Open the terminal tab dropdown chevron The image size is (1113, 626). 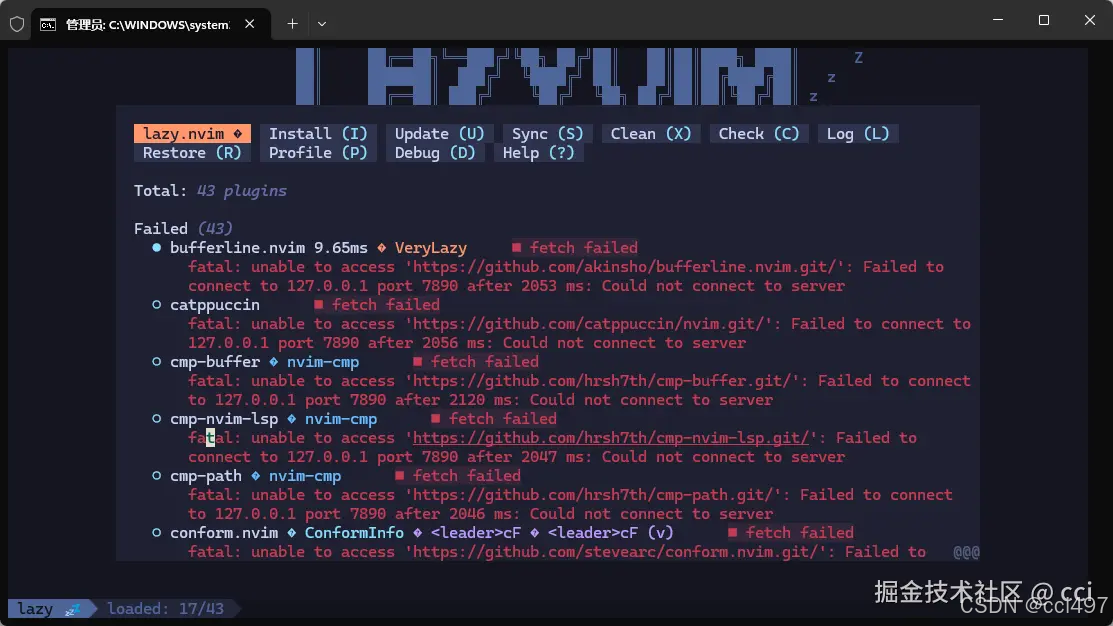pos(321,24)
